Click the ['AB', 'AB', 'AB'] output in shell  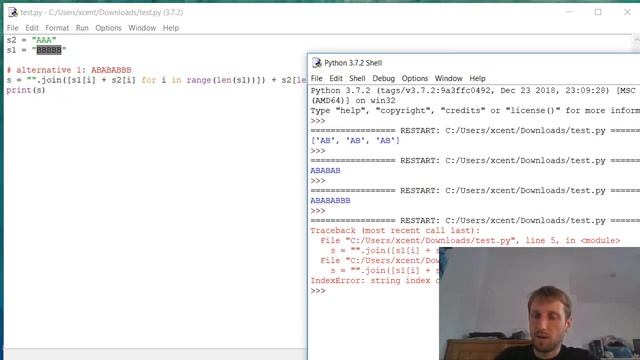pyautogui.click(x=355, y=140)
